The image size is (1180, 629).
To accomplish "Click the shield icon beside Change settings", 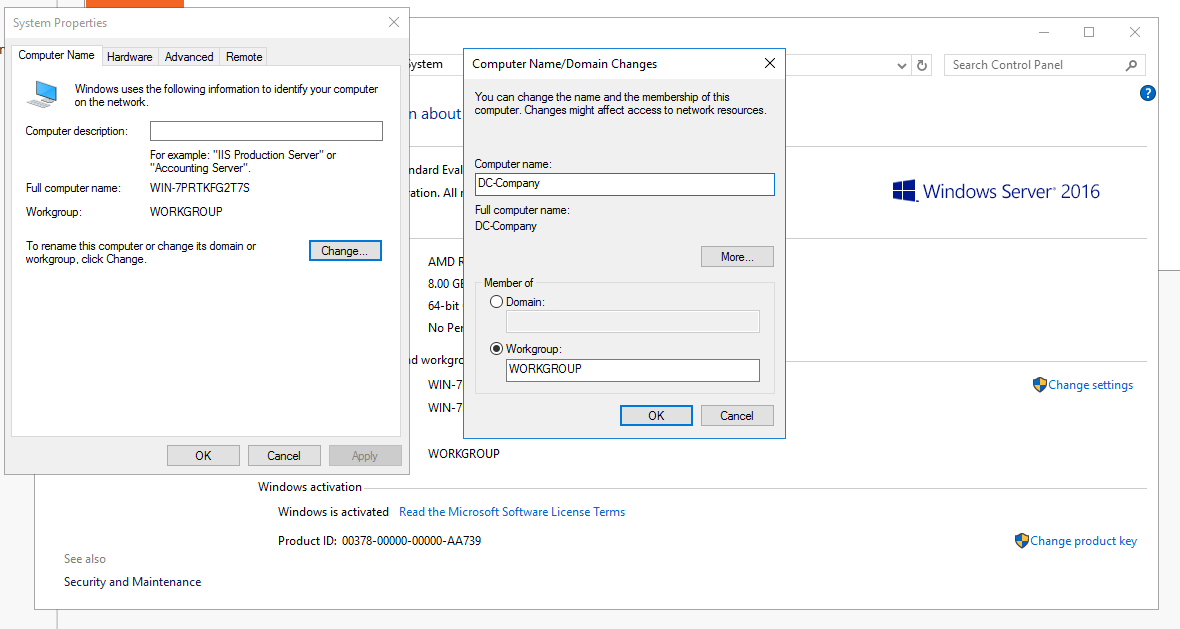I will tap(1040, 385).
